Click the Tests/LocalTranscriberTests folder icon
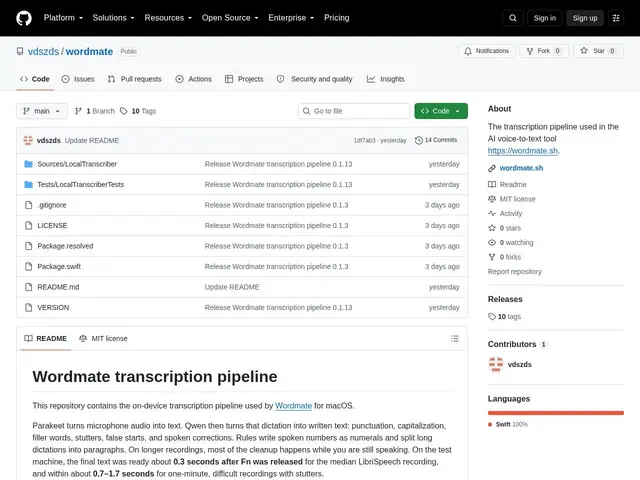Viewport: 640px width, 480px height. [x=28, y=184]
